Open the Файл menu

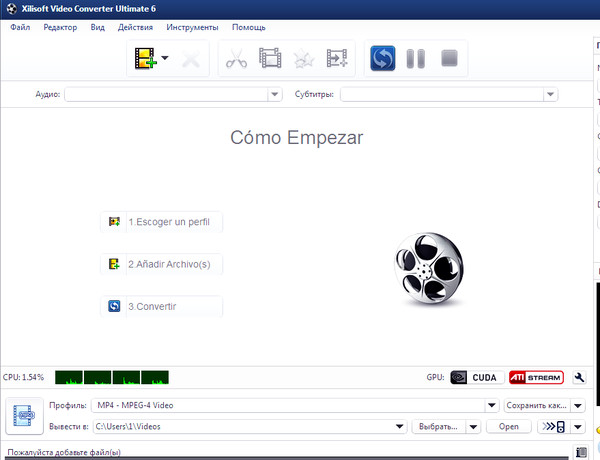point(20,27)
